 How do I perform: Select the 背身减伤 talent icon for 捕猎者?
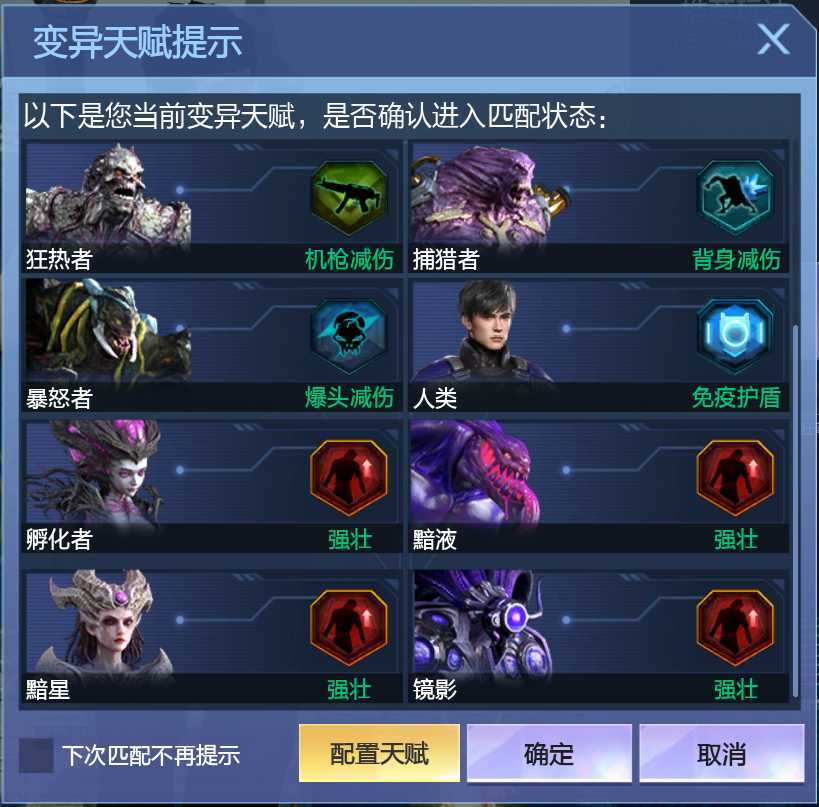735,197
